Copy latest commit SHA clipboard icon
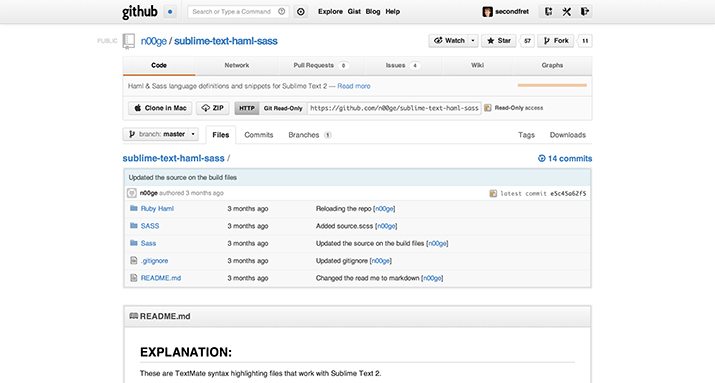This screenshot has width=715, height=383. pos(493,193)
